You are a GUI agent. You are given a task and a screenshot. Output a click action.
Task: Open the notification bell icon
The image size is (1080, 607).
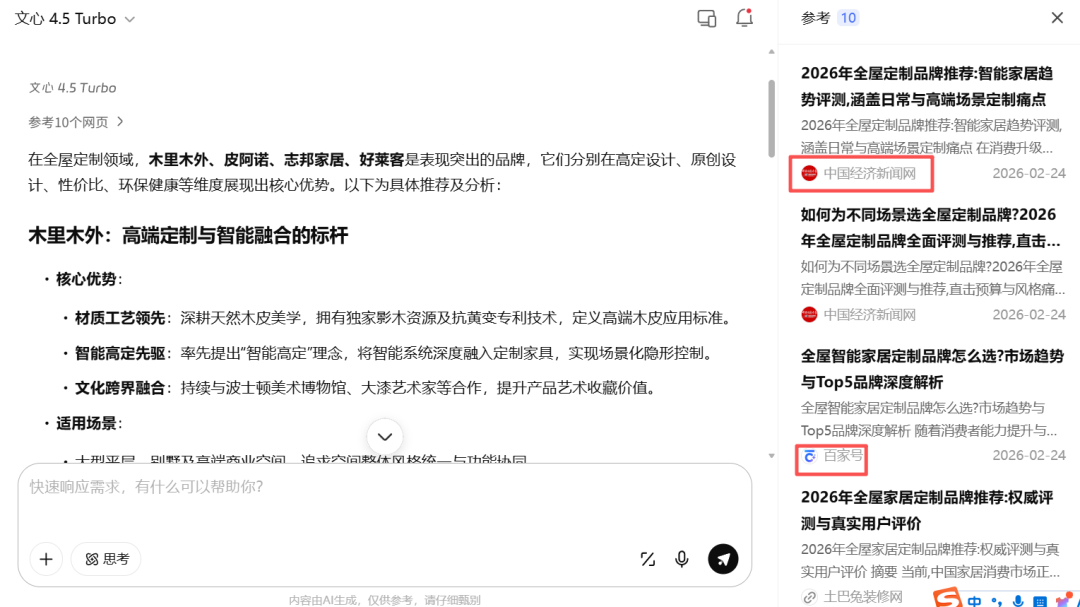click(x=744, y=18)
